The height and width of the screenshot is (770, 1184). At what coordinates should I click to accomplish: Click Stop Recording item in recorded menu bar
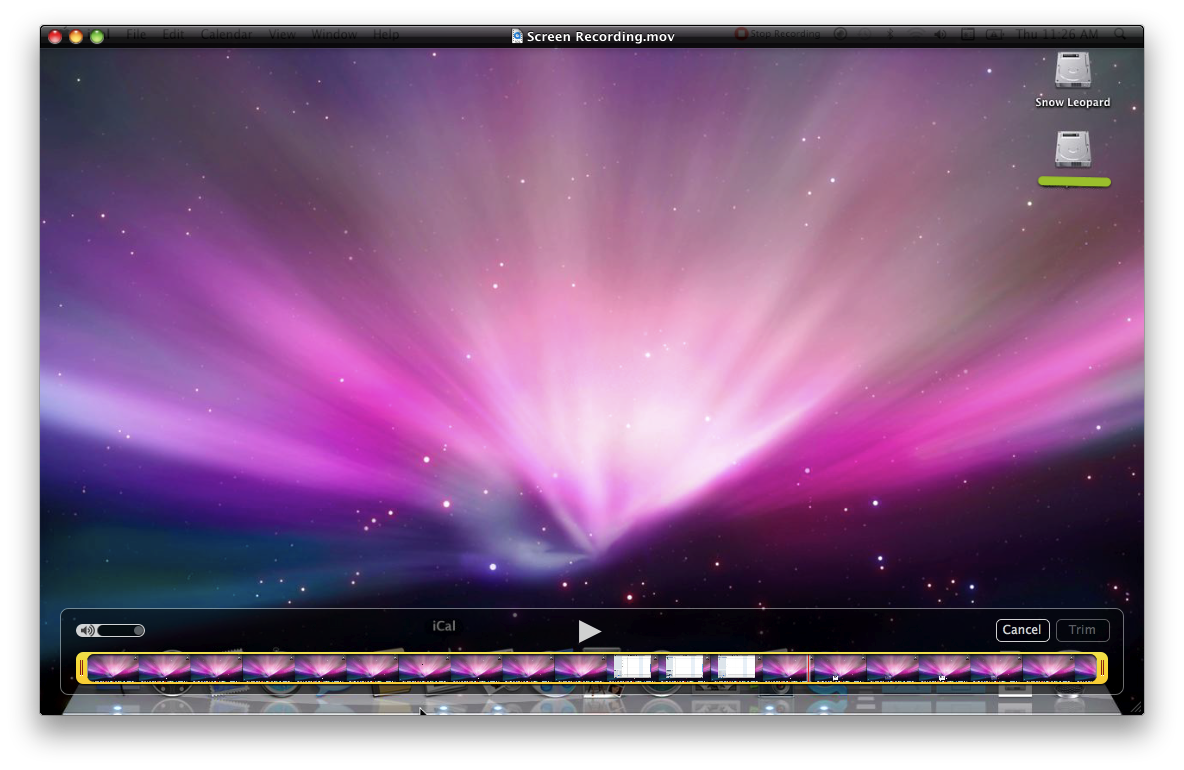point(779,34)
